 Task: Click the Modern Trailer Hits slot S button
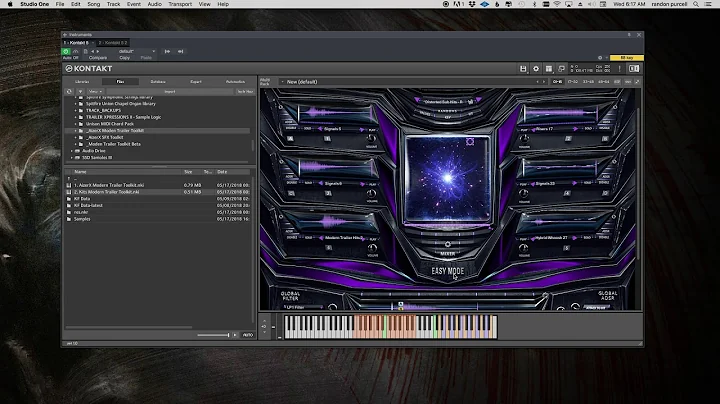[x=328, y=248]
